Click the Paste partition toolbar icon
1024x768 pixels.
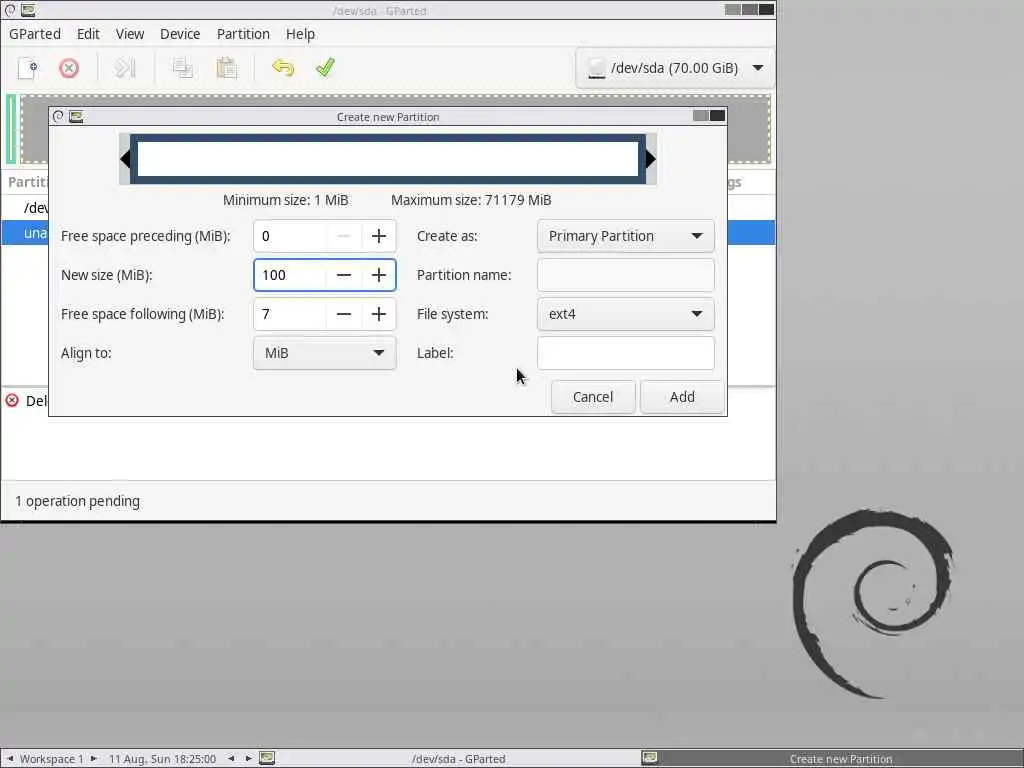[226, 68]
